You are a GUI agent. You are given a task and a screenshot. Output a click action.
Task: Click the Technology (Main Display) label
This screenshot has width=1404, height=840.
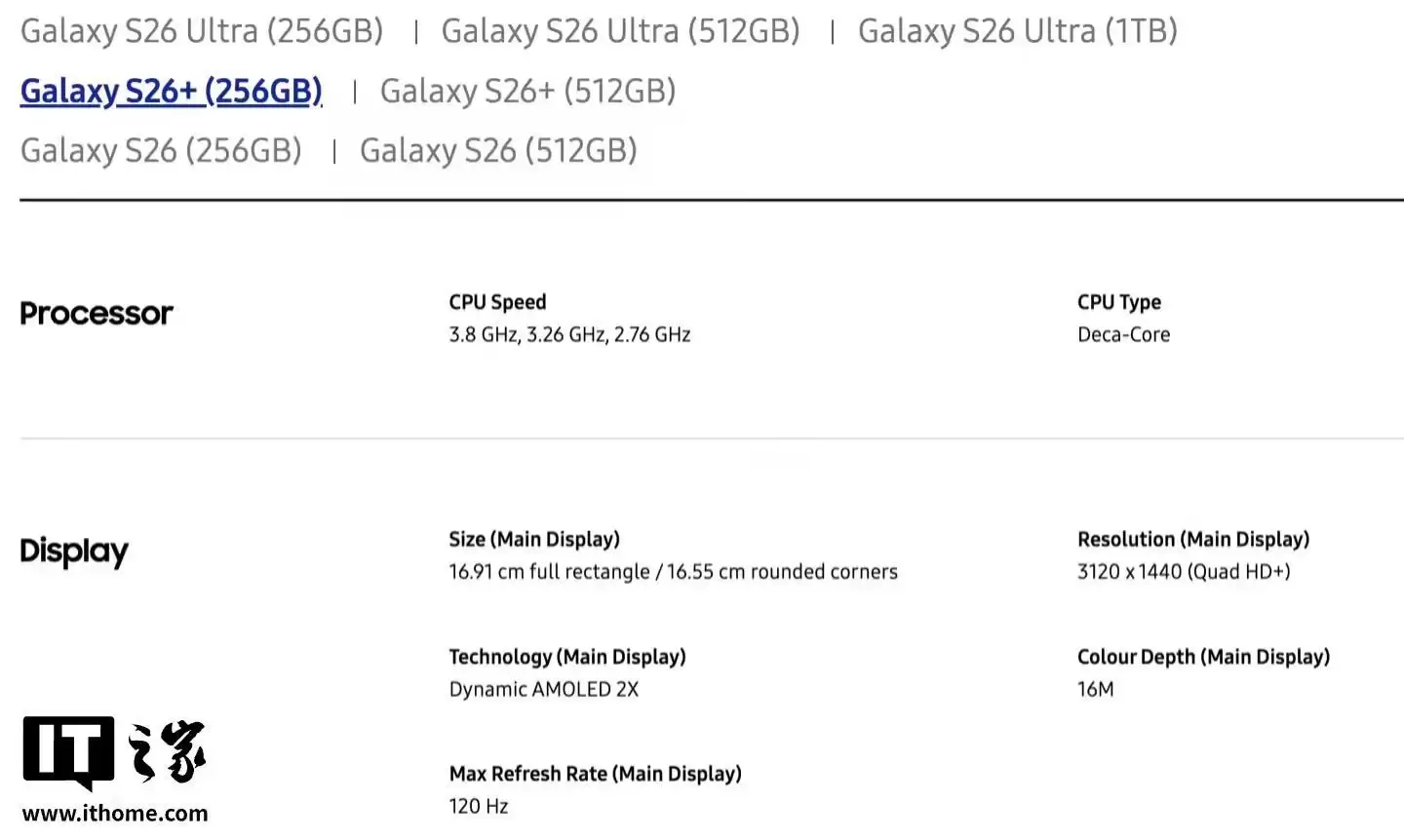[567, 656]
